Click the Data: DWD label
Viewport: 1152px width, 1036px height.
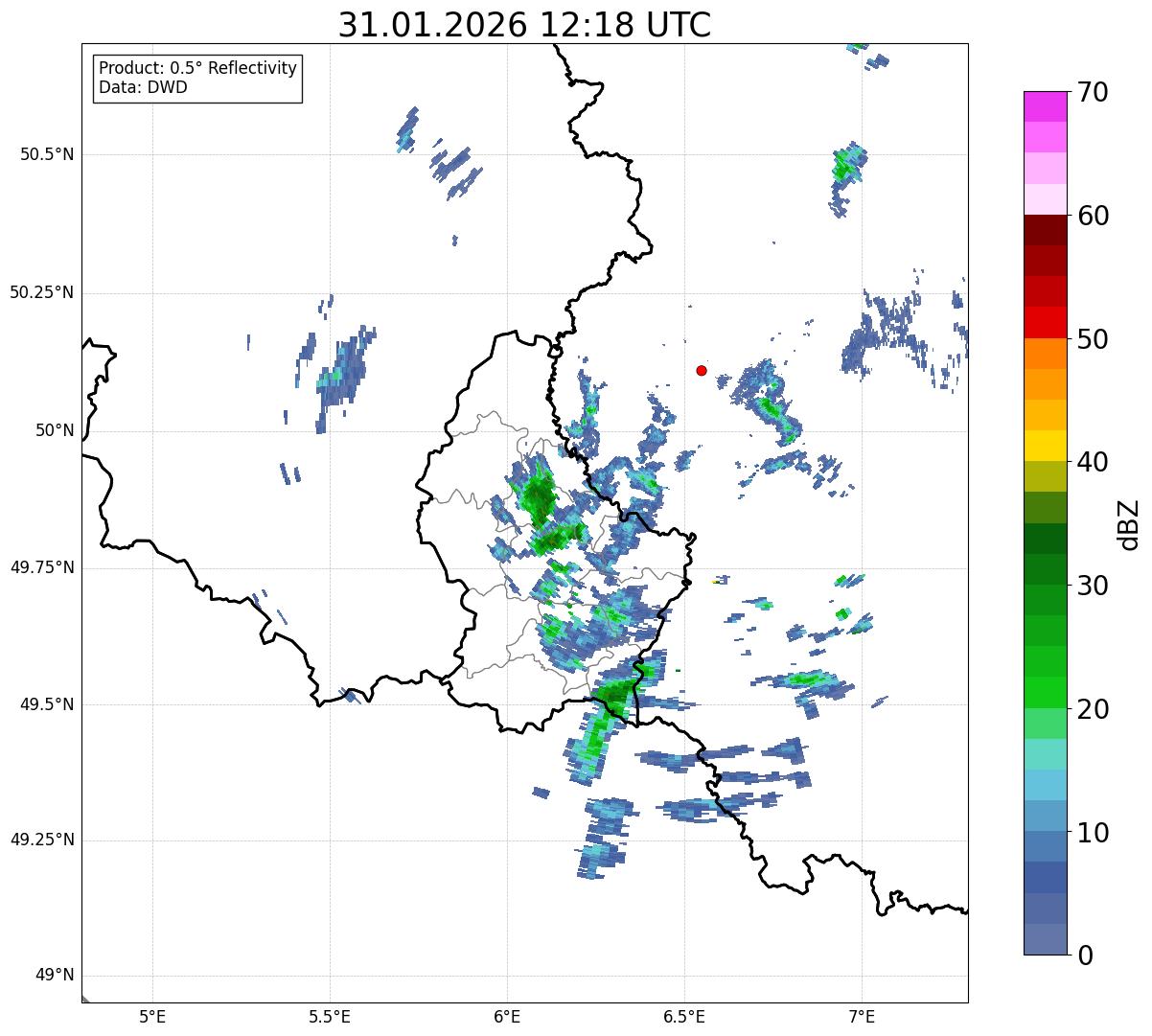click(143, 87)
